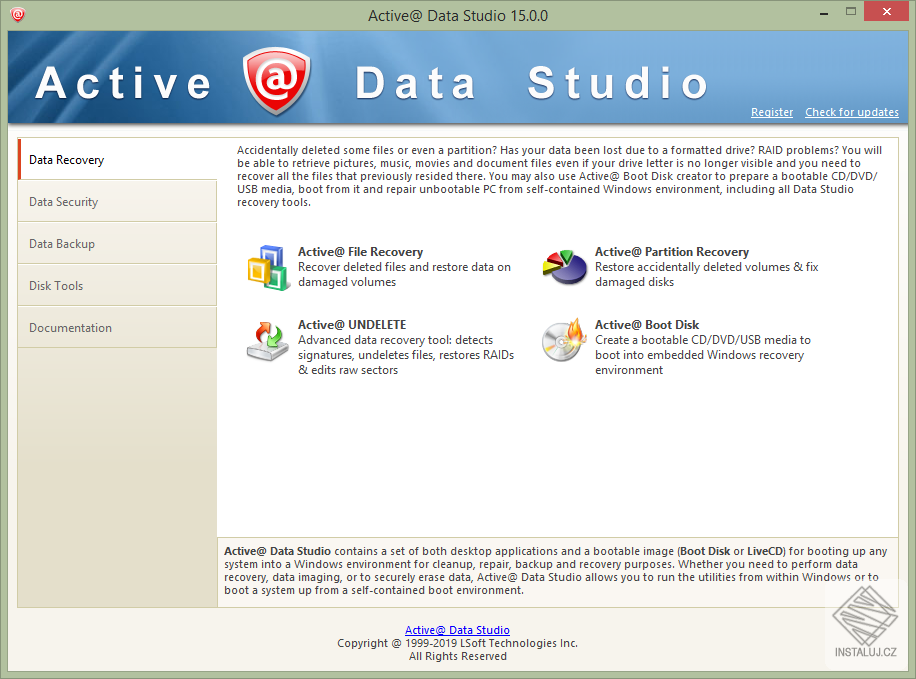
Task: Click the red shield logo in banner
Action: point(276,81)
